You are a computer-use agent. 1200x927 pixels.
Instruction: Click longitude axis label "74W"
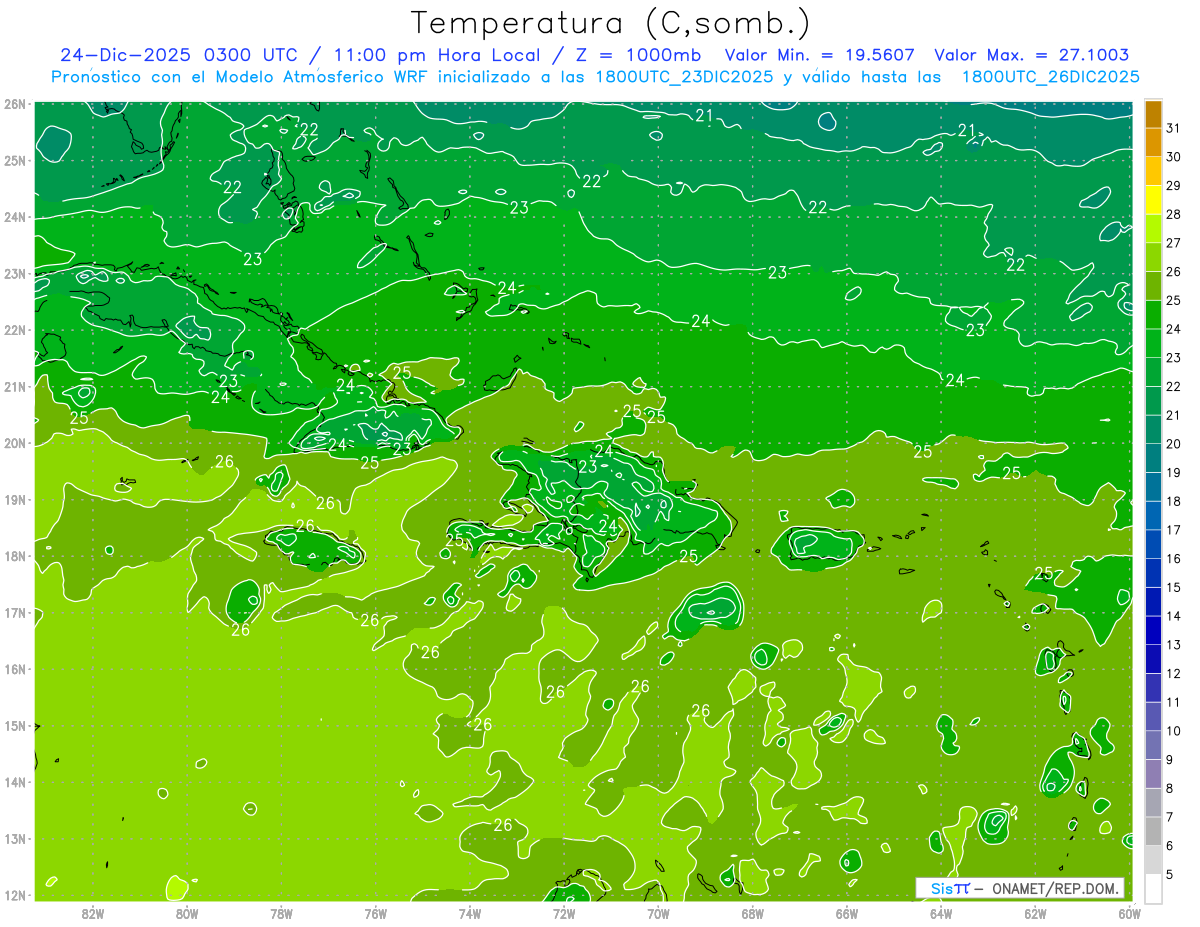(470, 912)
